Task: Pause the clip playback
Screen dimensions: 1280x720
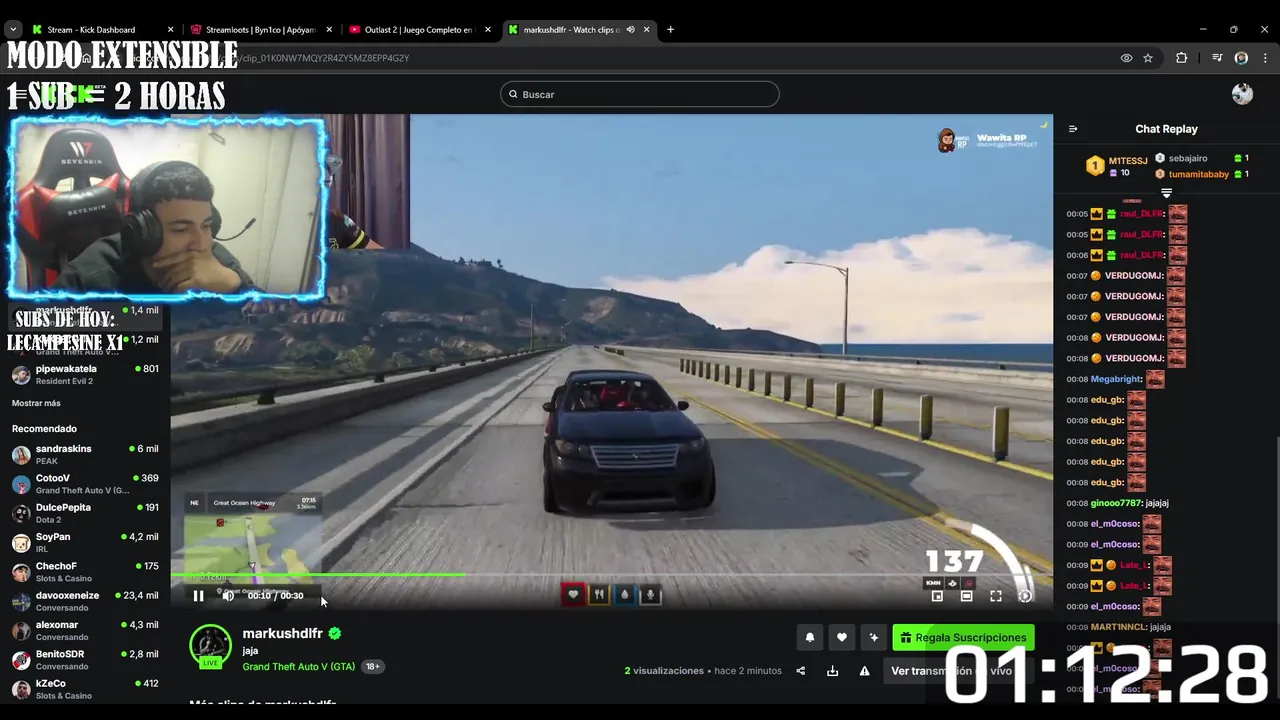Action: point(198,596)
